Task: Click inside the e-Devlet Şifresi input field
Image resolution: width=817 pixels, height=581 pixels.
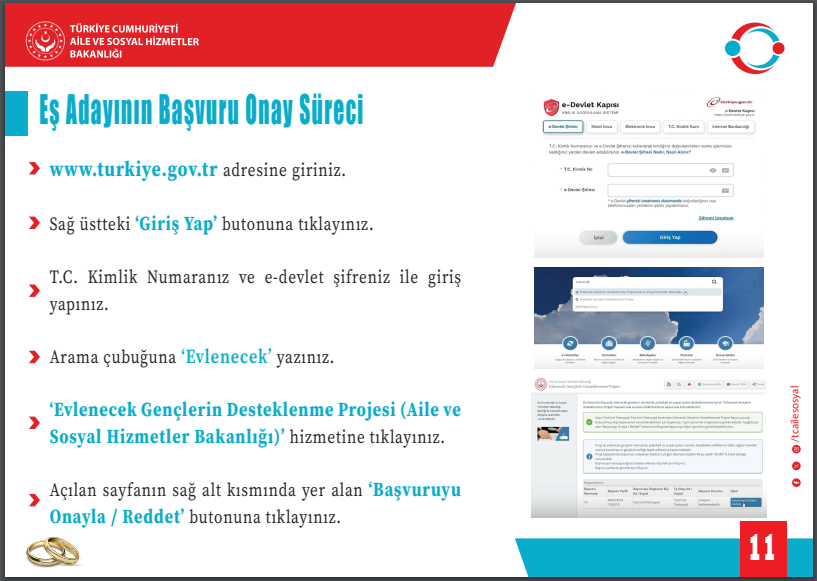Action: [671, 191]
